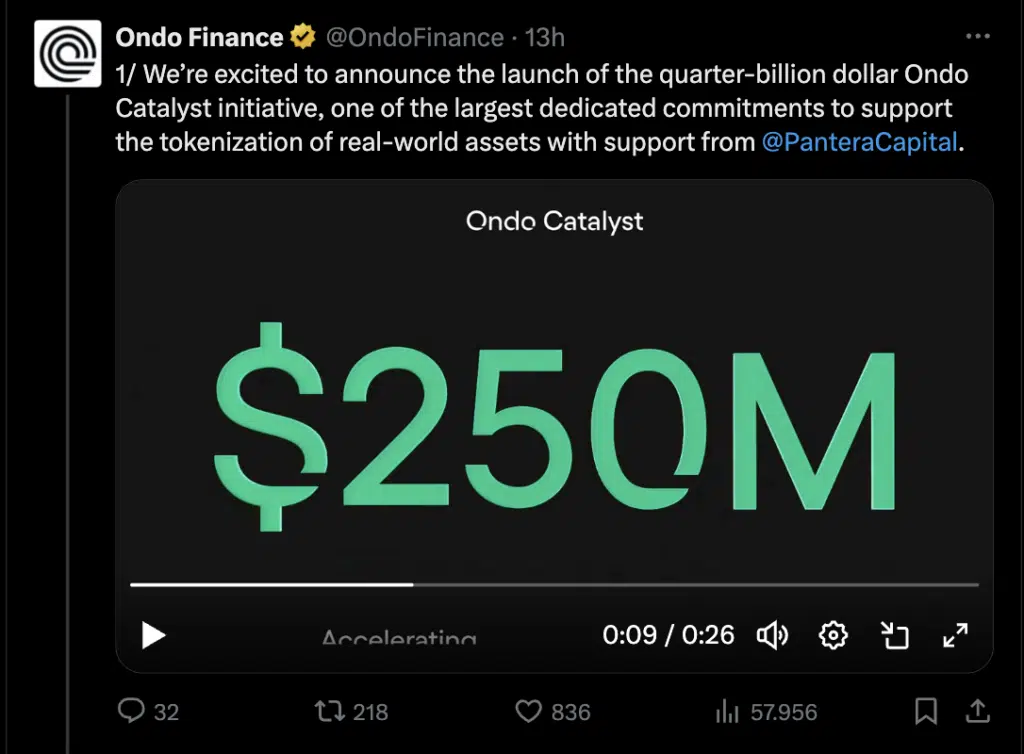Play the Ondo Catalyst video
1024x754 pixels.
[x=153, y=635]
